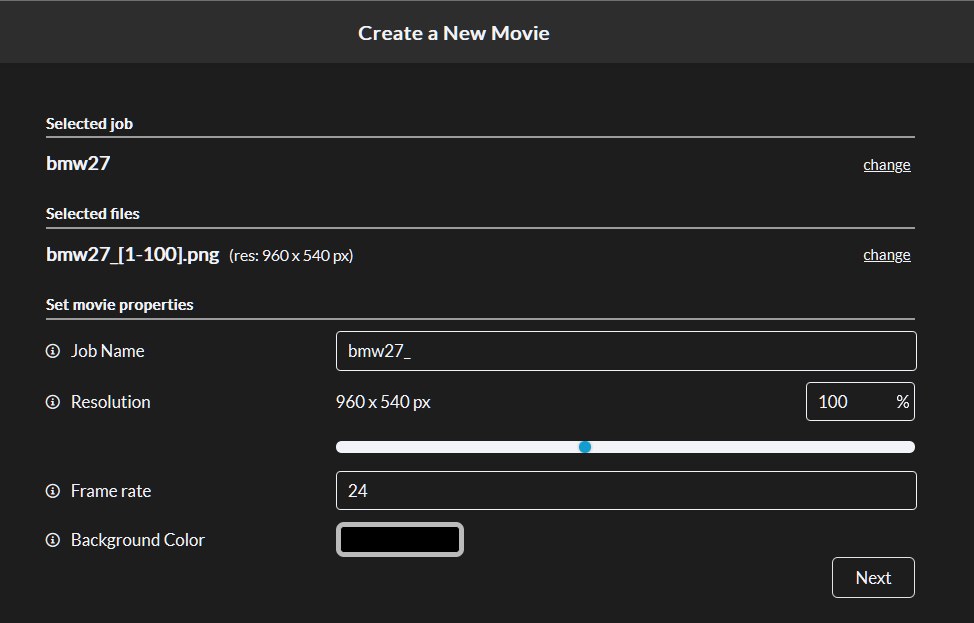
Task: Click the Next button
Action: [873, 578]
